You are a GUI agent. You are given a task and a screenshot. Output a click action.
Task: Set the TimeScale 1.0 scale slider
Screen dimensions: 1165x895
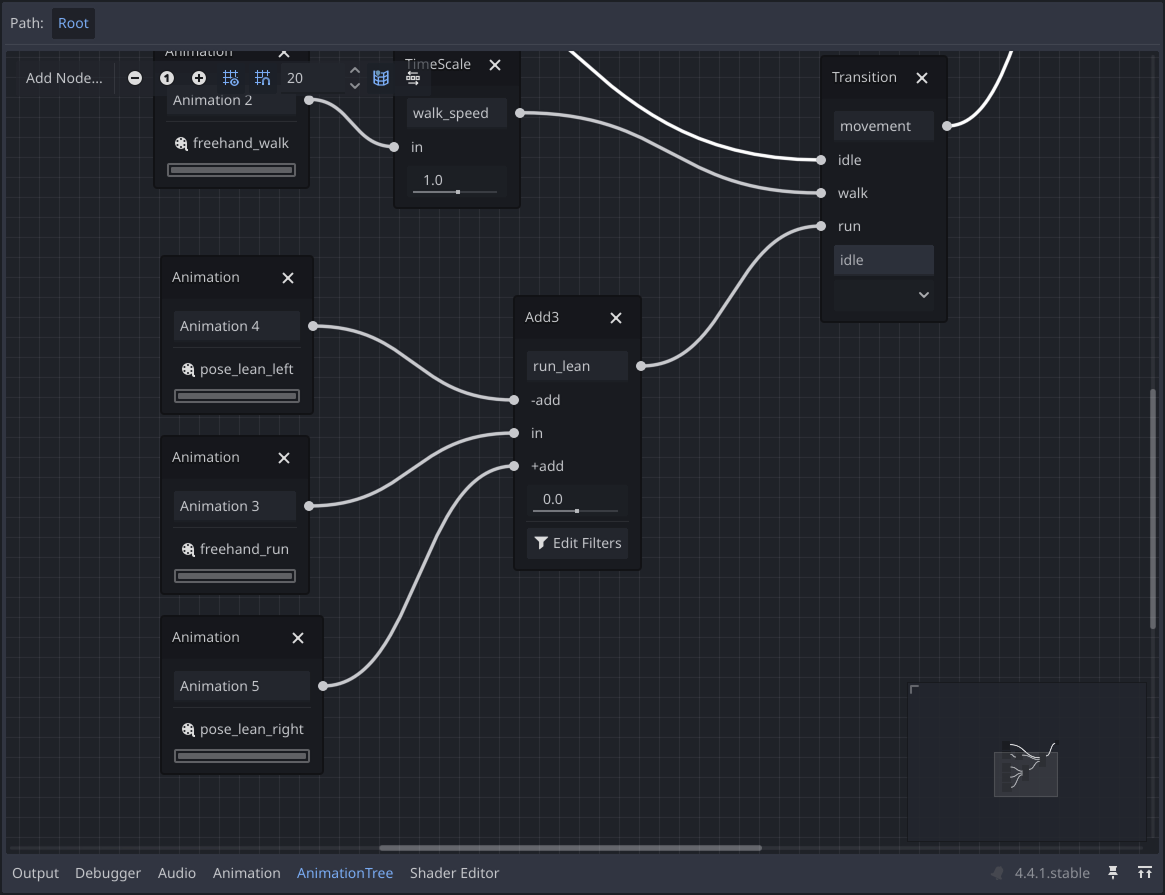click(457, 181)
